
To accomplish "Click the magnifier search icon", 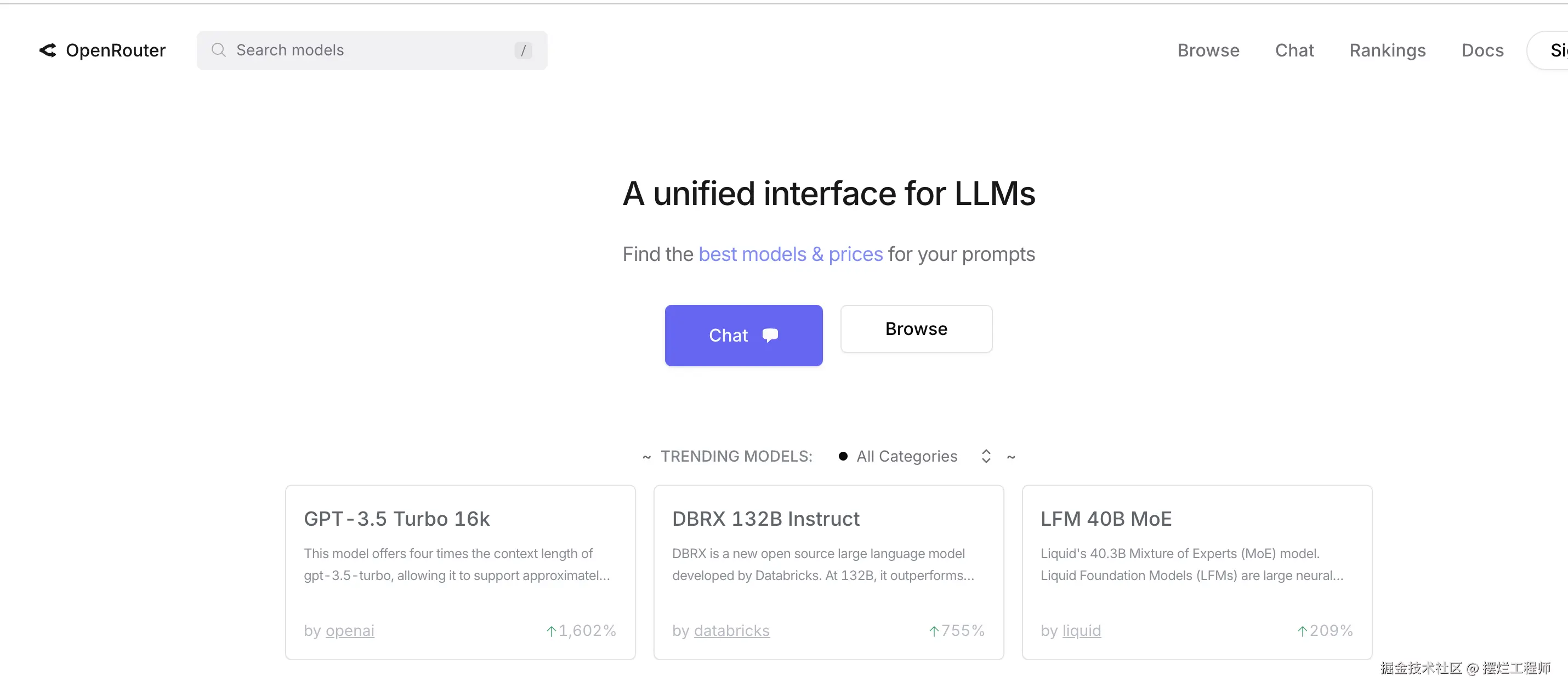I will coord(219,50).
